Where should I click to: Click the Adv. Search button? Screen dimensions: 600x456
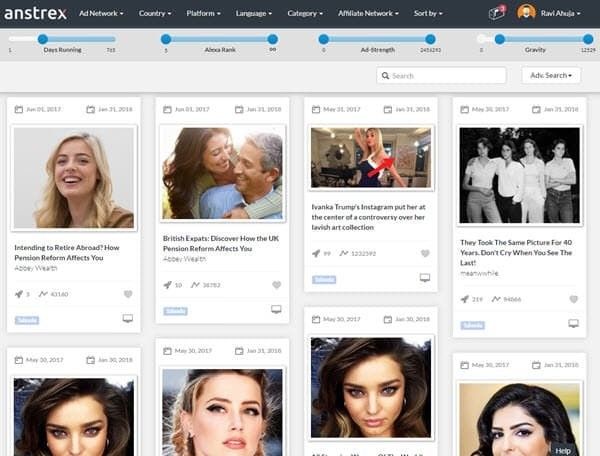pos(550,76)
